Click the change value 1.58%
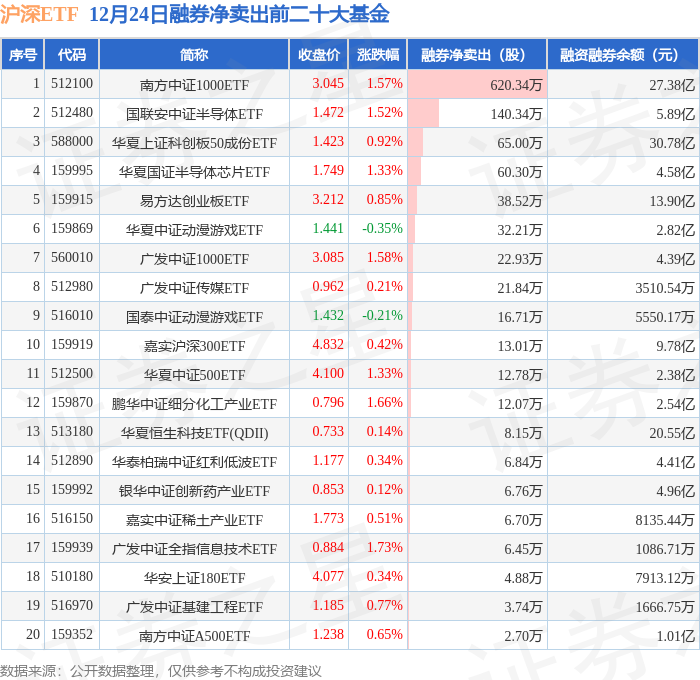The image size is (700, 680). click(384, 258)
